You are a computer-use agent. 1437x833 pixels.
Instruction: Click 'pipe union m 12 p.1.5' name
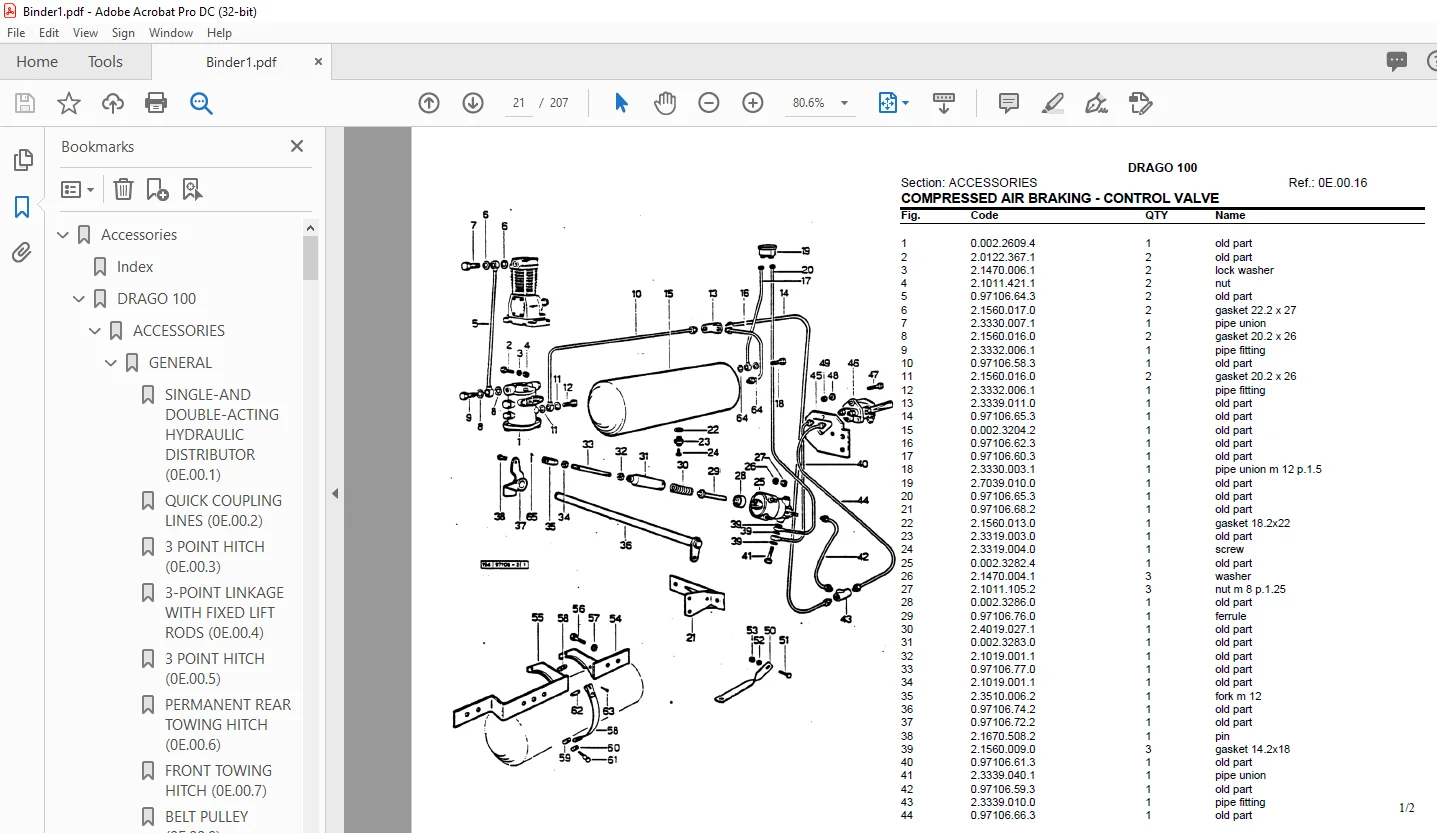(x=1268, y=470)
